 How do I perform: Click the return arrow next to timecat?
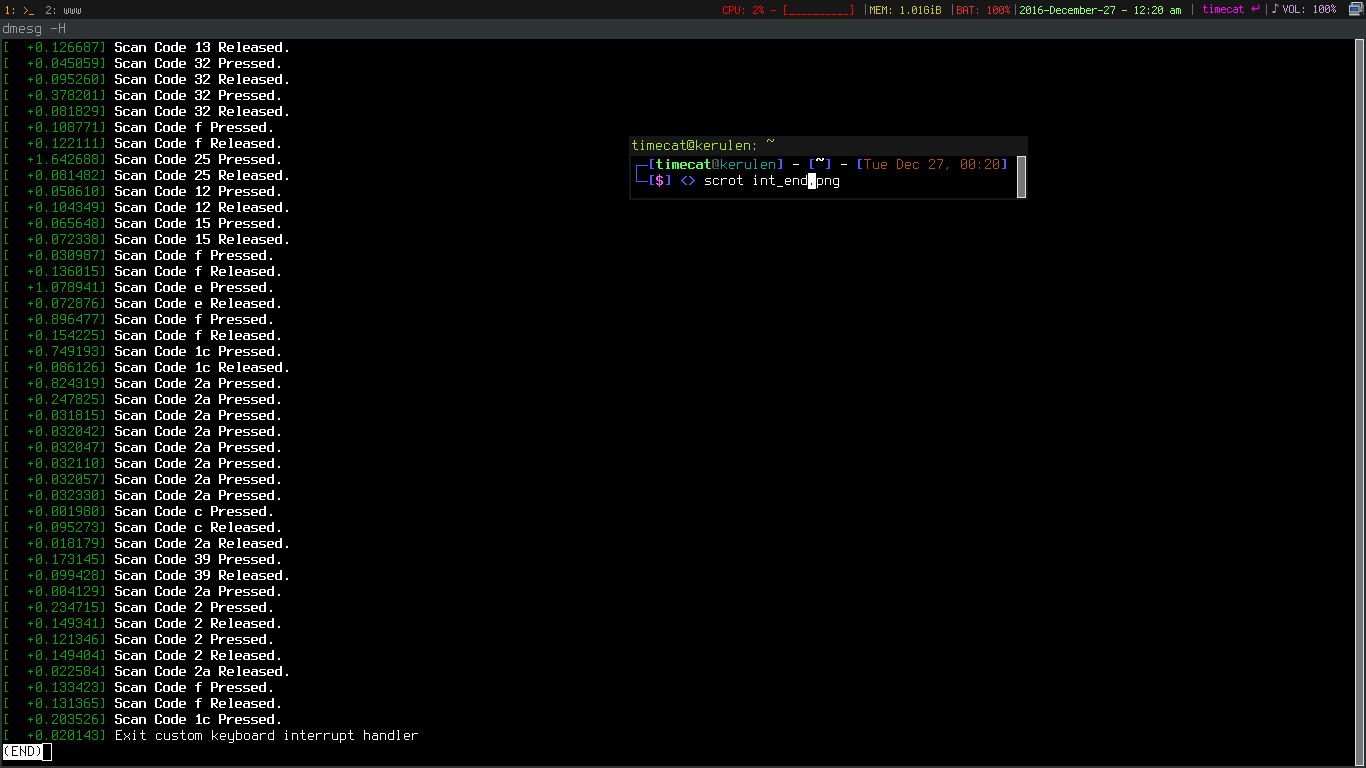tap(1255, 10)
